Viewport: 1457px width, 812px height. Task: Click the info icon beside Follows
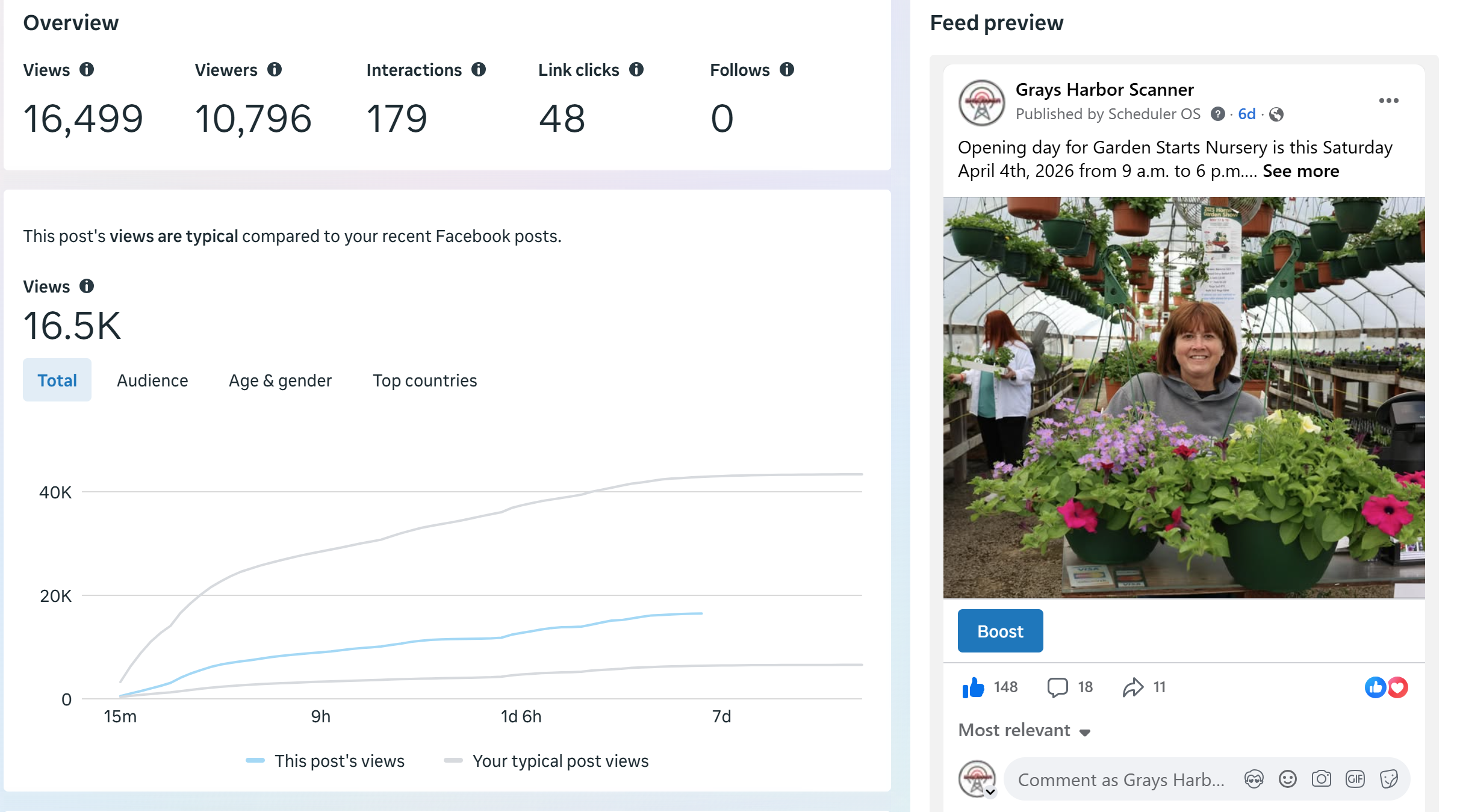click(787, 70)
